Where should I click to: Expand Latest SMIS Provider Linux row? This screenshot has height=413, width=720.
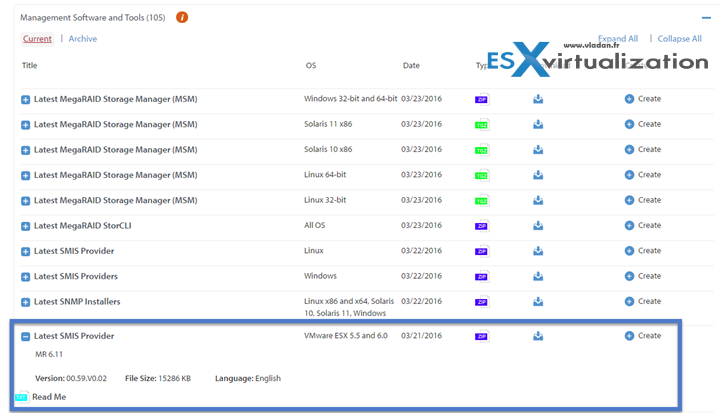[x=26, y=251]
